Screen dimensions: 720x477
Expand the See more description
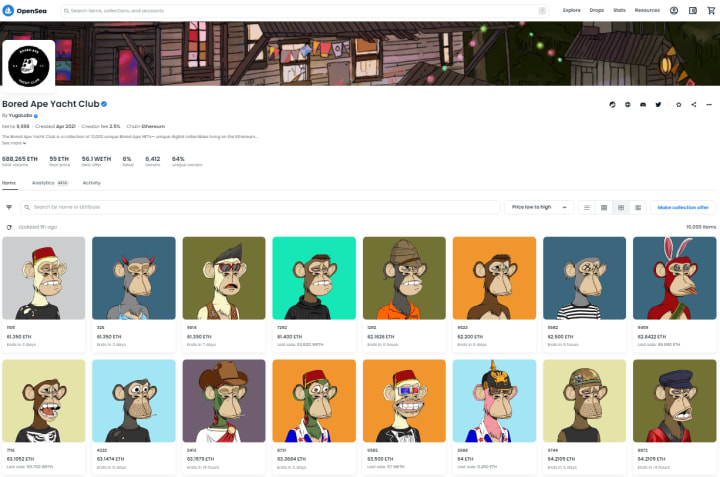point(14,143)
